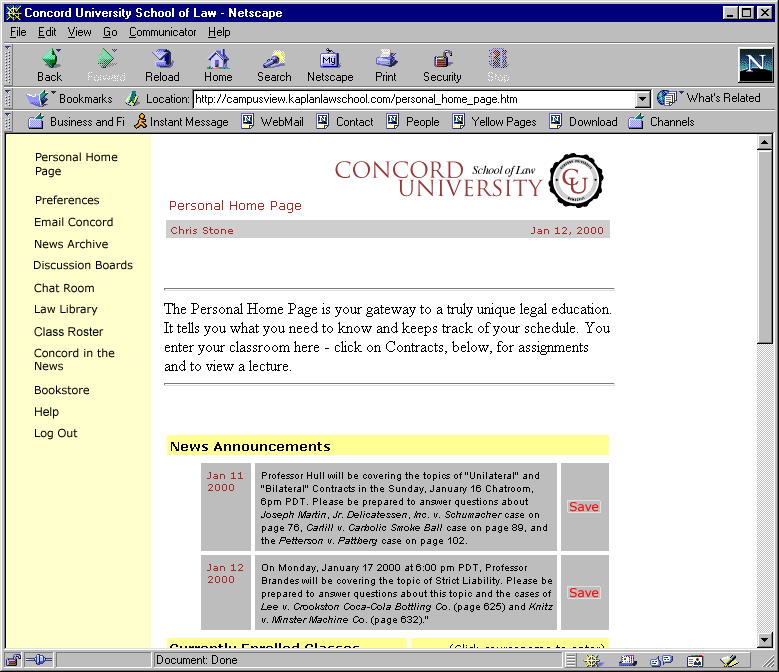Open sidebar Personal Home Page link
This screenshot has height=672, width=779.
pyautogui.click(x=76, y=164)
